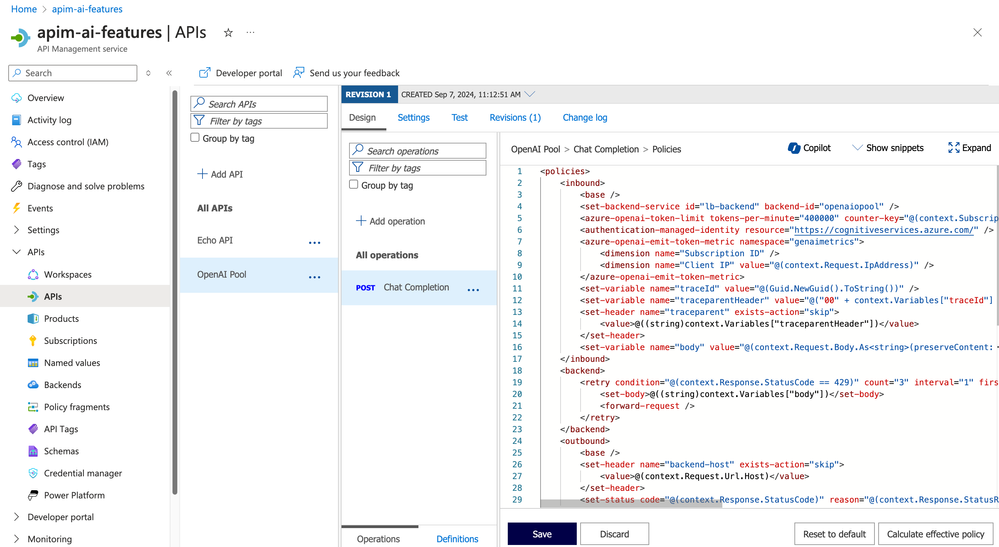Image resolution: width=999 pixels, height=547 pixels.
Task: Open Credential manager page
Action: point(83,473)
